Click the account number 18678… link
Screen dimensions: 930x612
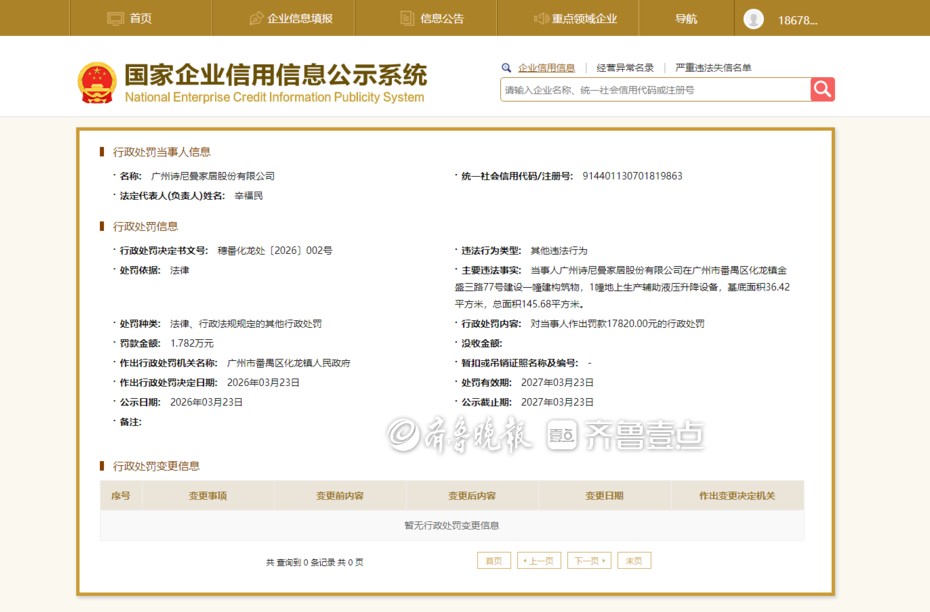798,20
